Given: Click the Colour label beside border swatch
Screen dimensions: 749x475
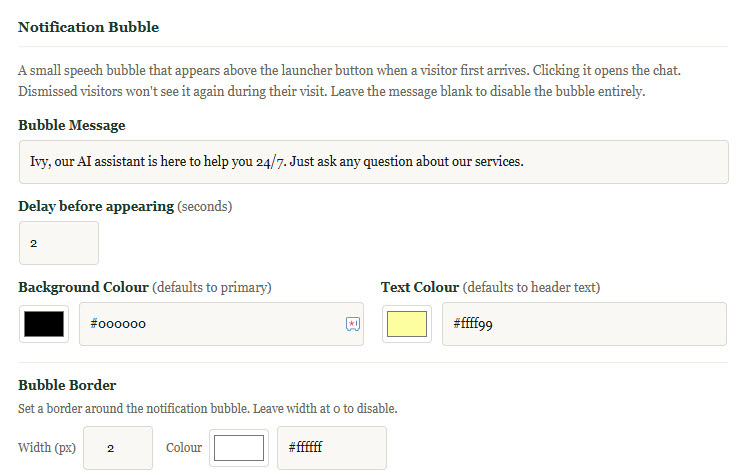Looking at the screenshot, I should [x=183, y=448].
